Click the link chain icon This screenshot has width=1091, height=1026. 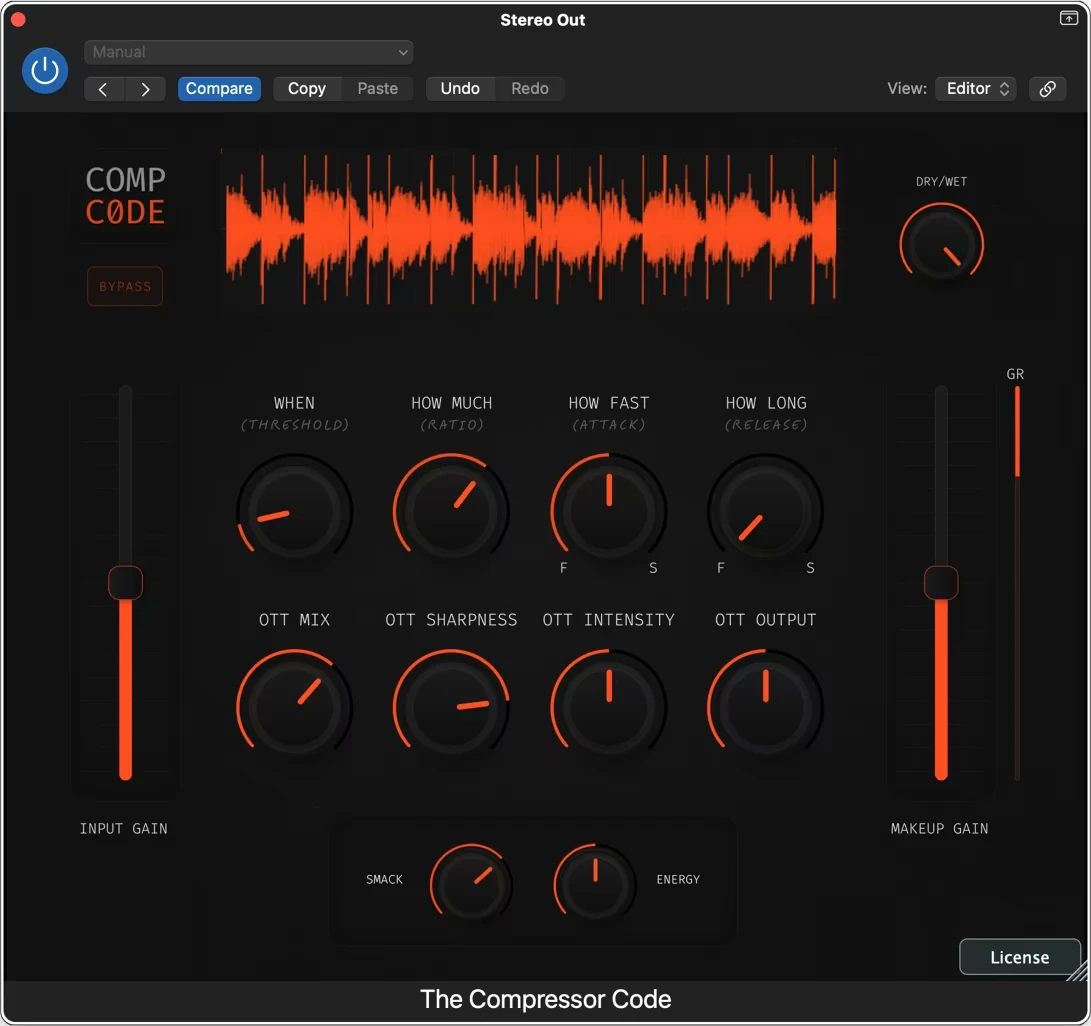click(1047, 89)
